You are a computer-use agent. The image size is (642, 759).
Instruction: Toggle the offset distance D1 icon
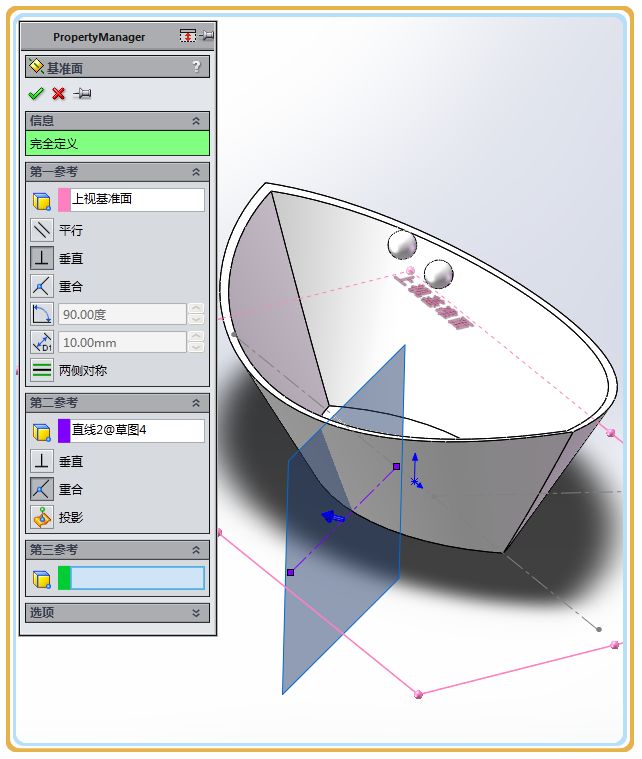pyautogui.click(x=42, y=342)
